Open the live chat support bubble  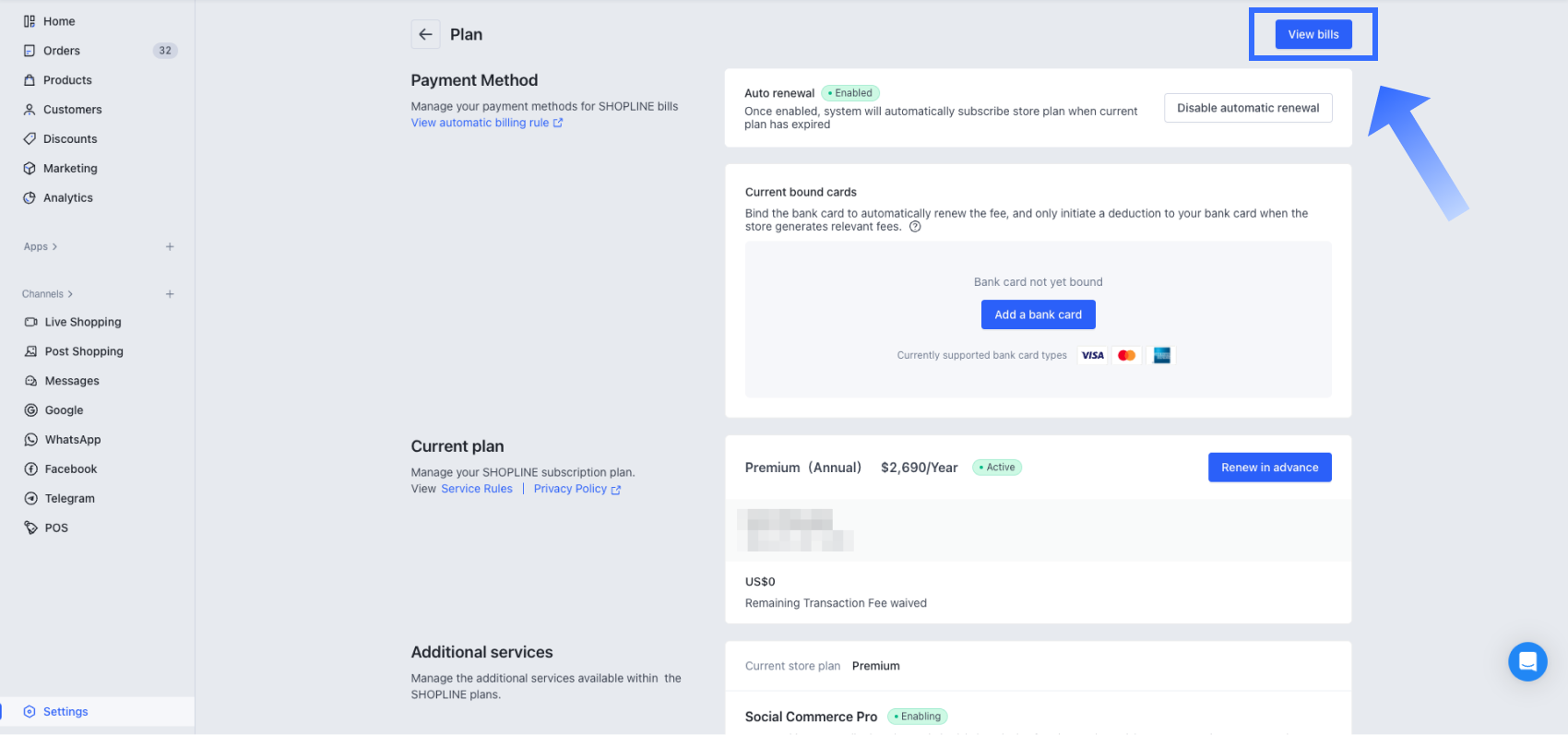(1527, 661)
